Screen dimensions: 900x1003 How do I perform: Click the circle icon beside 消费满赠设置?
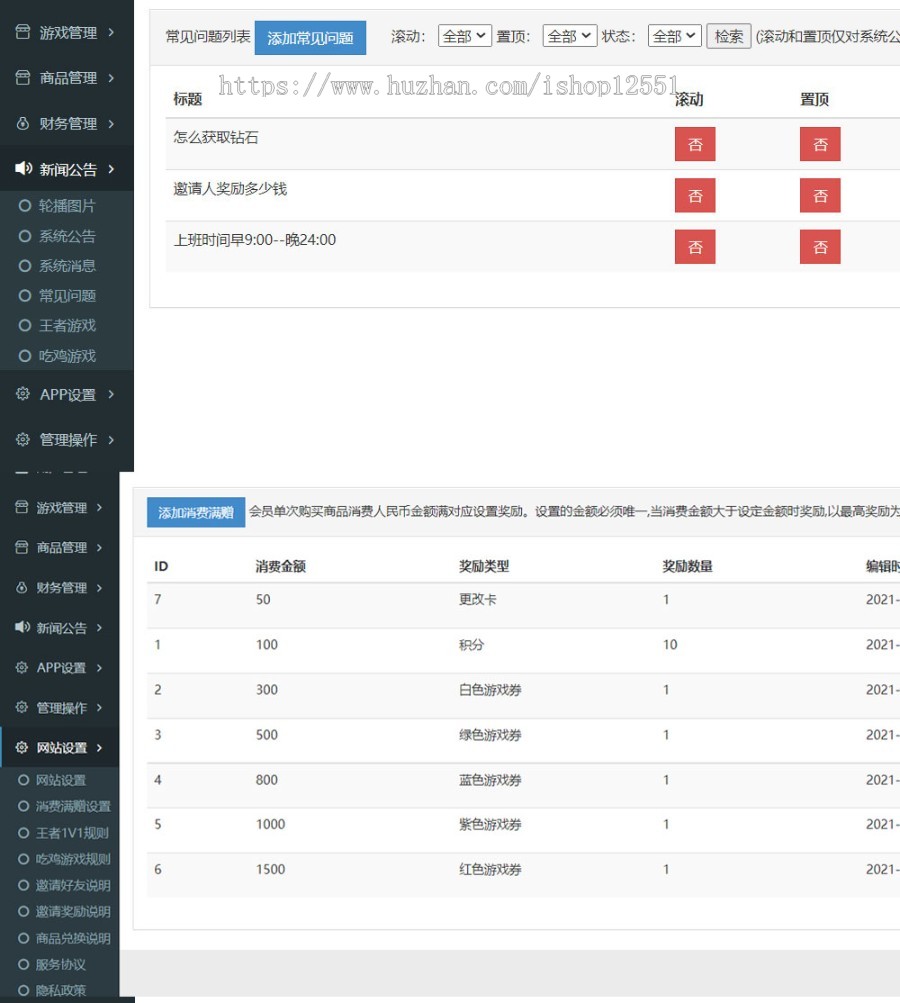click(24, 806)
